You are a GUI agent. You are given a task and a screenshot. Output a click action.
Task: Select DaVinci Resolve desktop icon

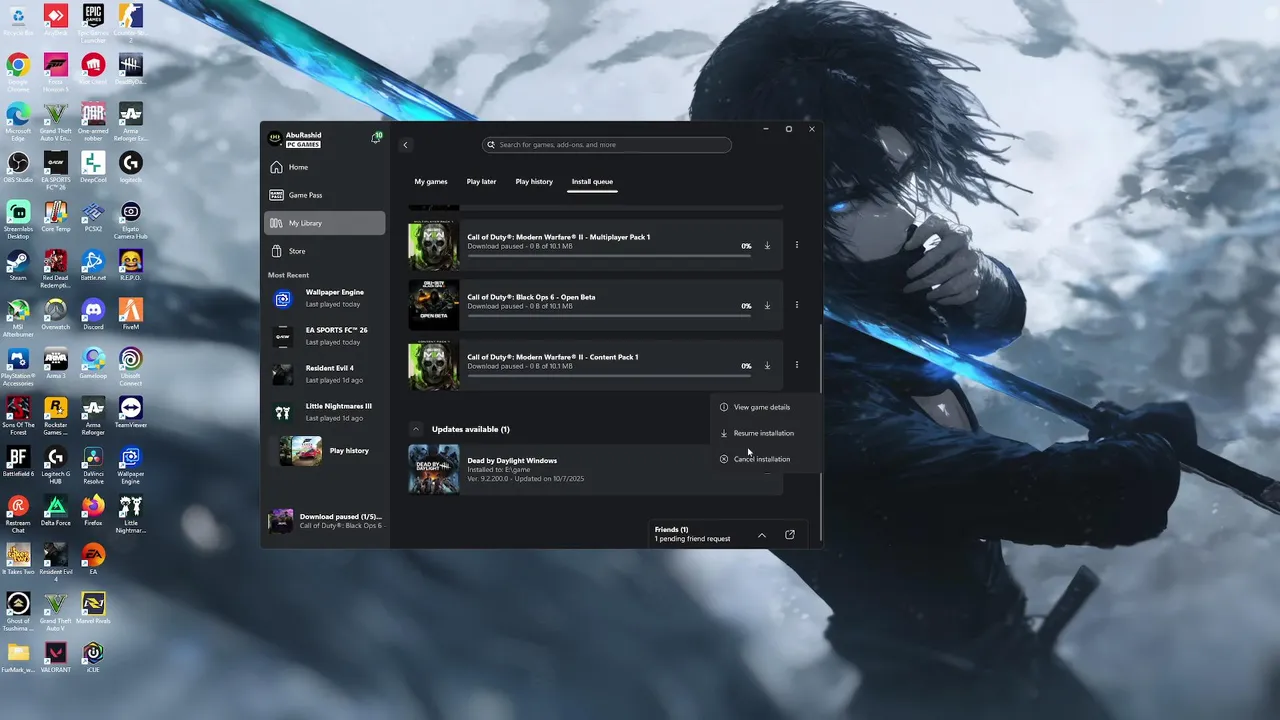pos(93,463)
